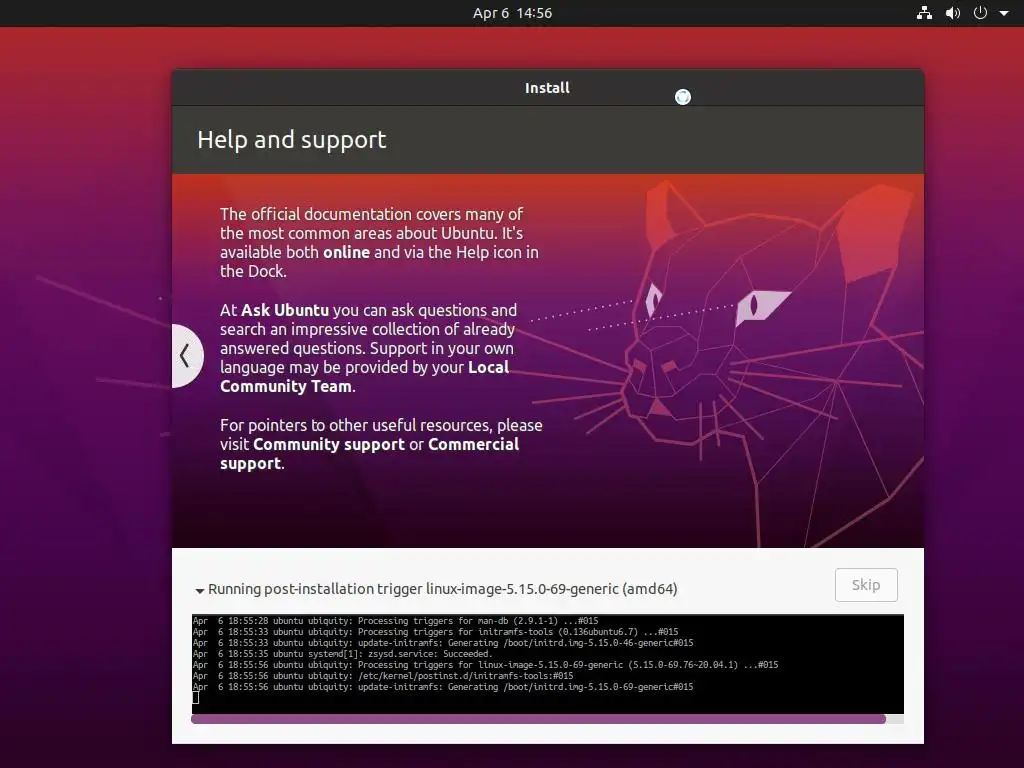
Task: Click status text Running post-installation trigger
Action: 442,589
